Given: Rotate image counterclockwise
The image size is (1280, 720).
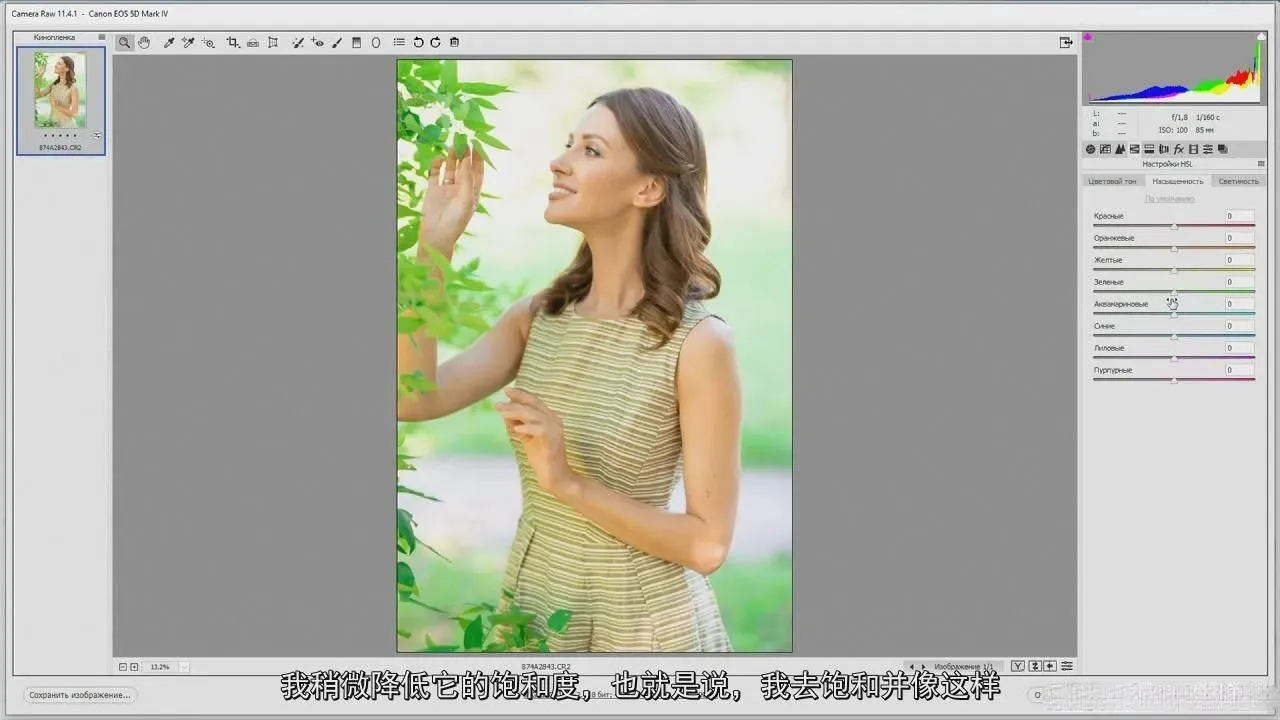Looking at the screenshot, I should click(x=418, y=43).
